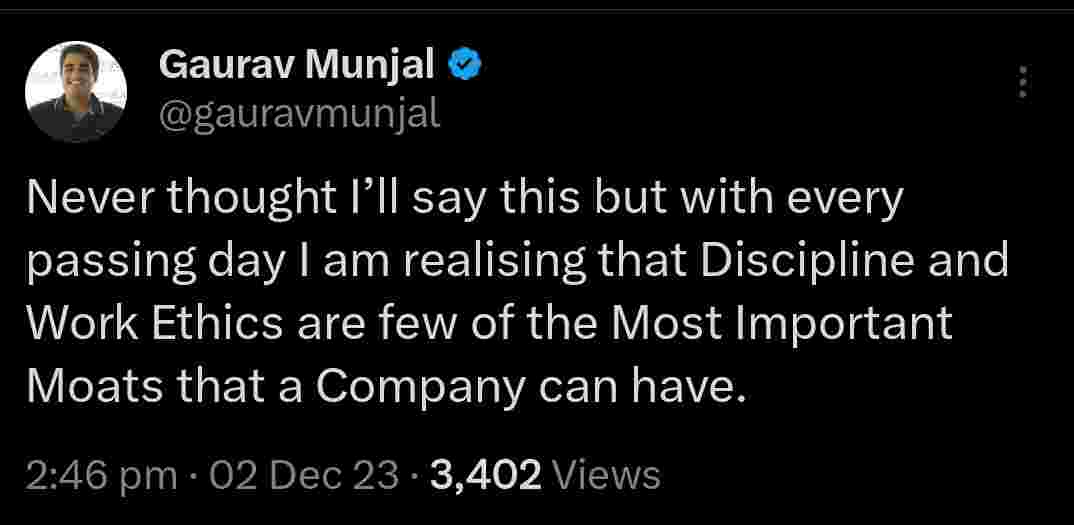The image size is (1074, 525).
Task: Open the @gauravmunjal handle link
Action: point(299,113)
